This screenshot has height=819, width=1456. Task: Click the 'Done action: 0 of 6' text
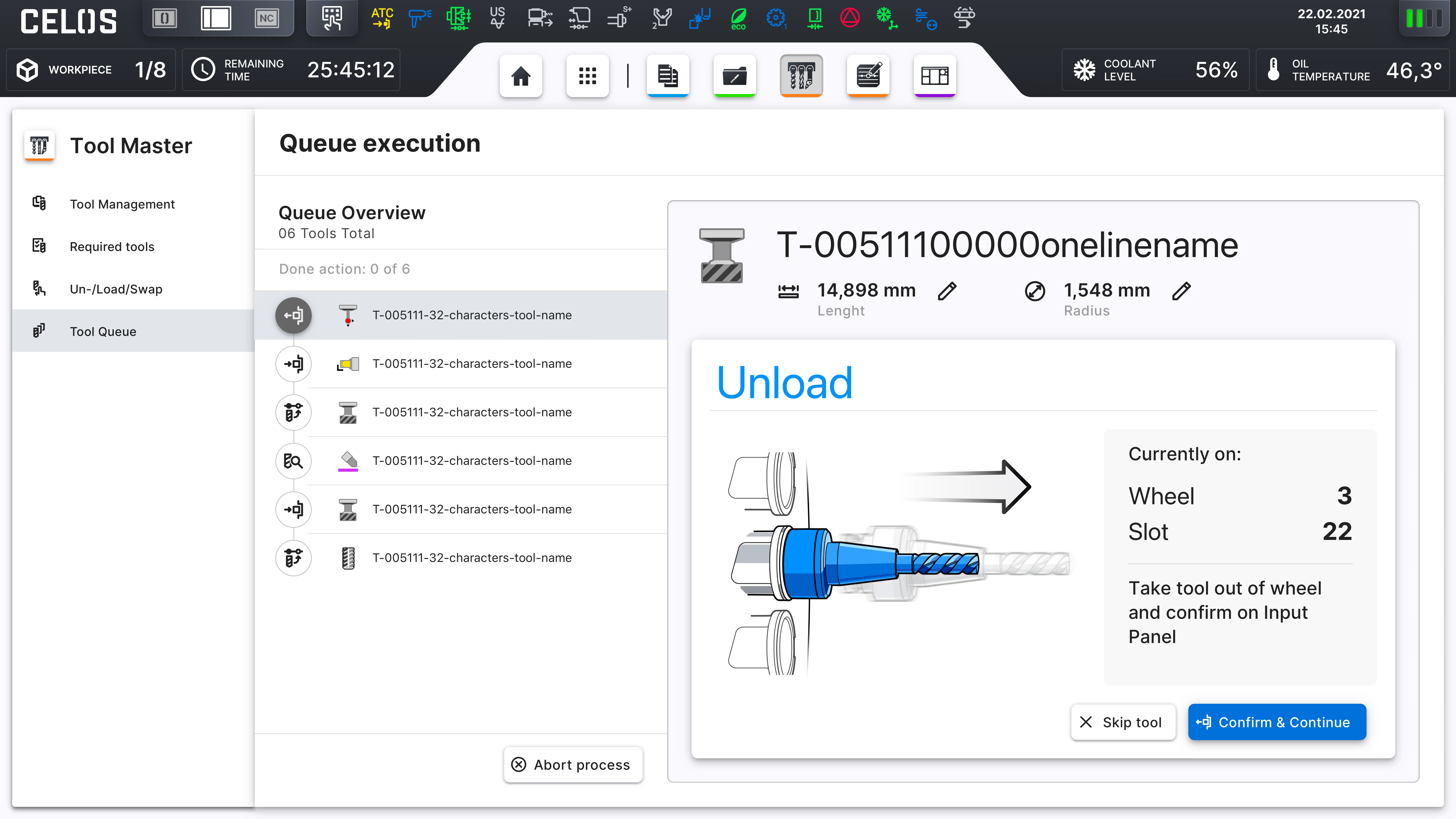(x=345, y=269)
